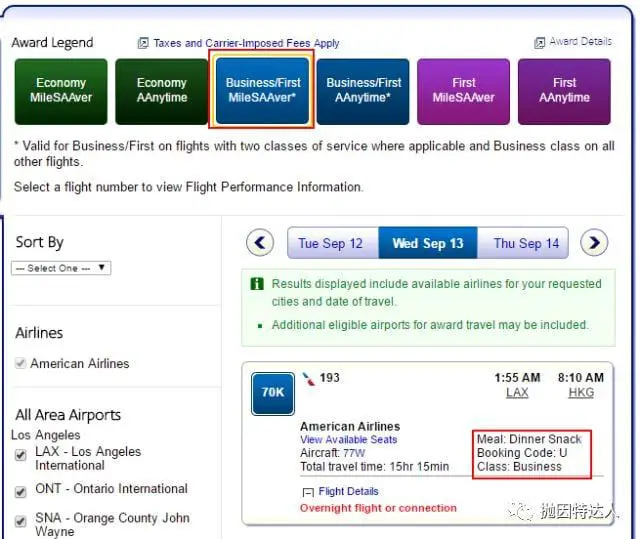Click the 'Award Legend' heading

coord(52,42)
